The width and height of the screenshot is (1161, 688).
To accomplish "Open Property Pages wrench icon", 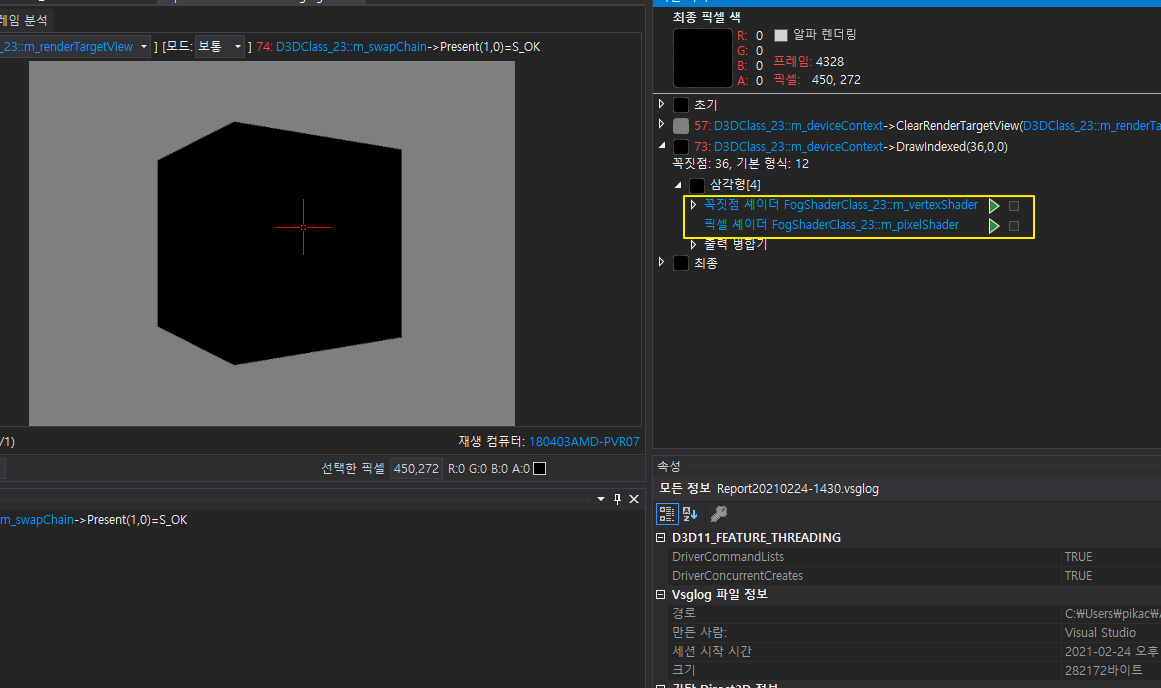I will point(718,513).
